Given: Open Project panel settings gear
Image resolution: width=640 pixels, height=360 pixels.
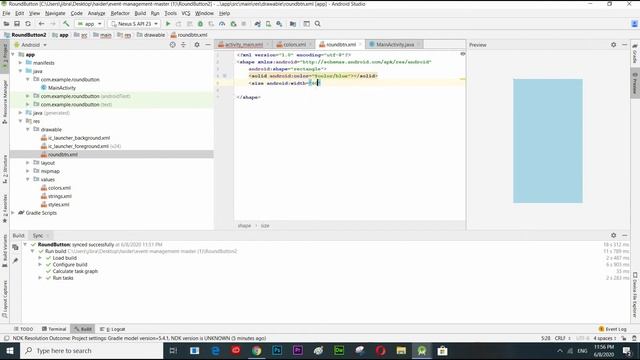Looking at the screenshot, I should 197,44.
